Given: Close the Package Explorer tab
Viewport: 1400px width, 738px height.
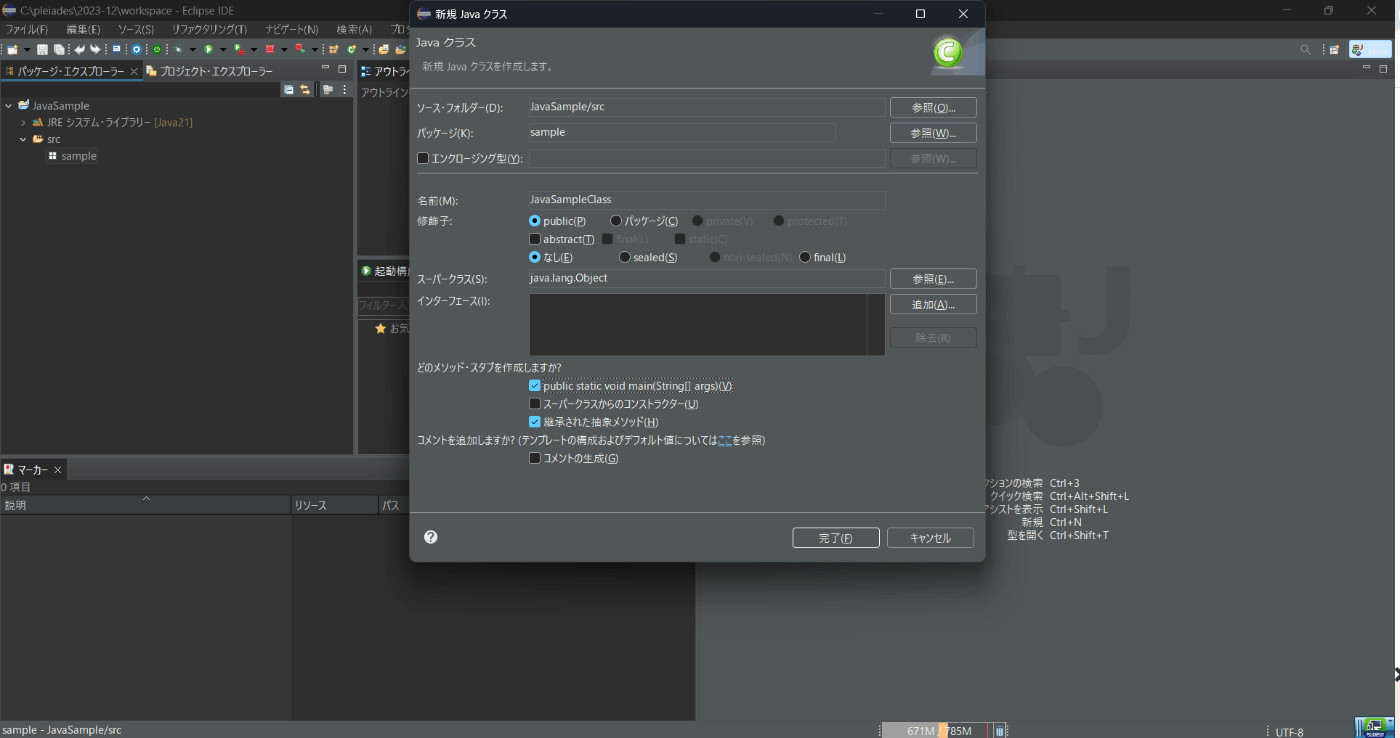Looking at the screenshot, I should 134,71.
